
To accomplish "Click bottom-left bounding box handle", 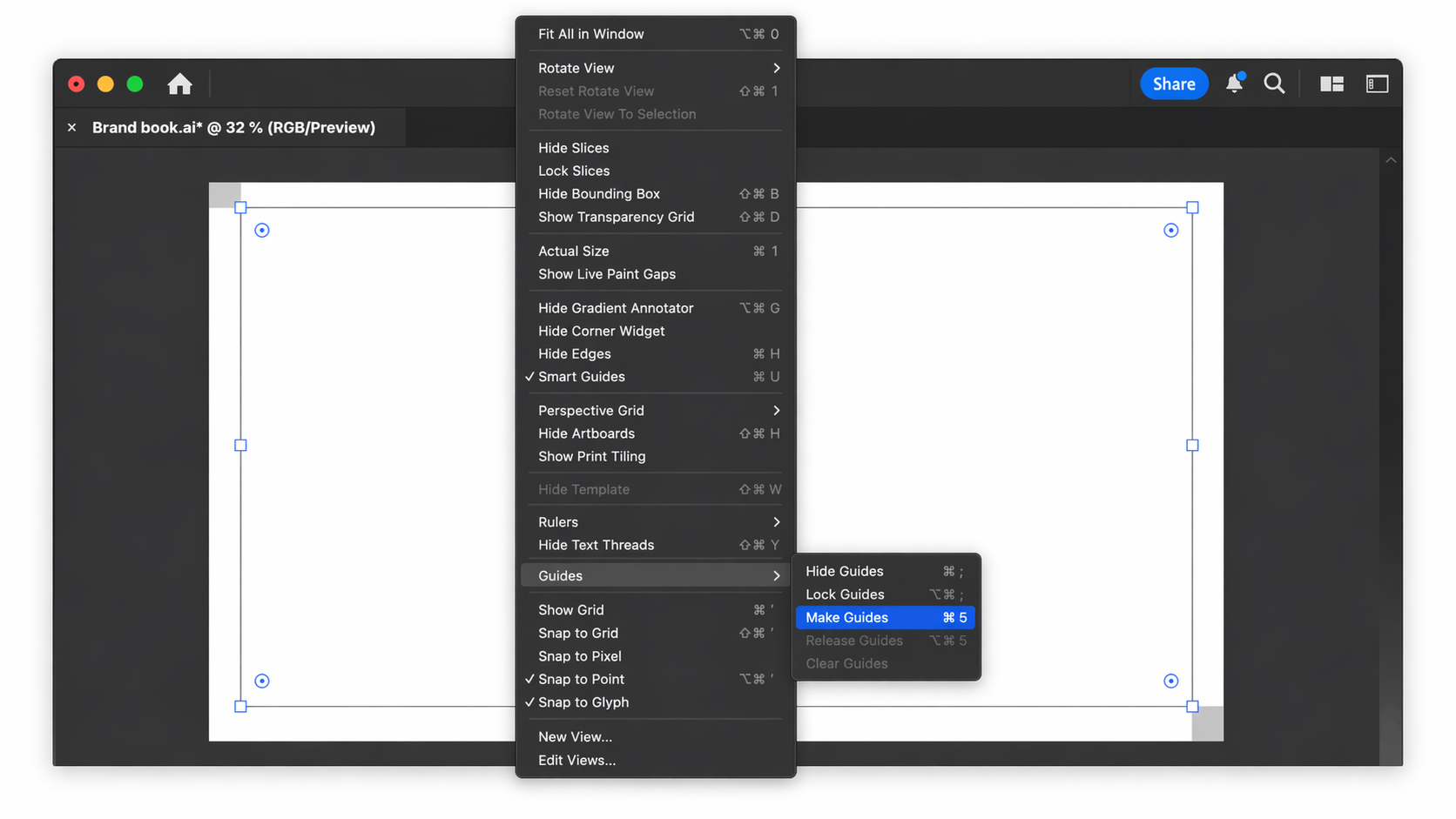I will point(241,707).
